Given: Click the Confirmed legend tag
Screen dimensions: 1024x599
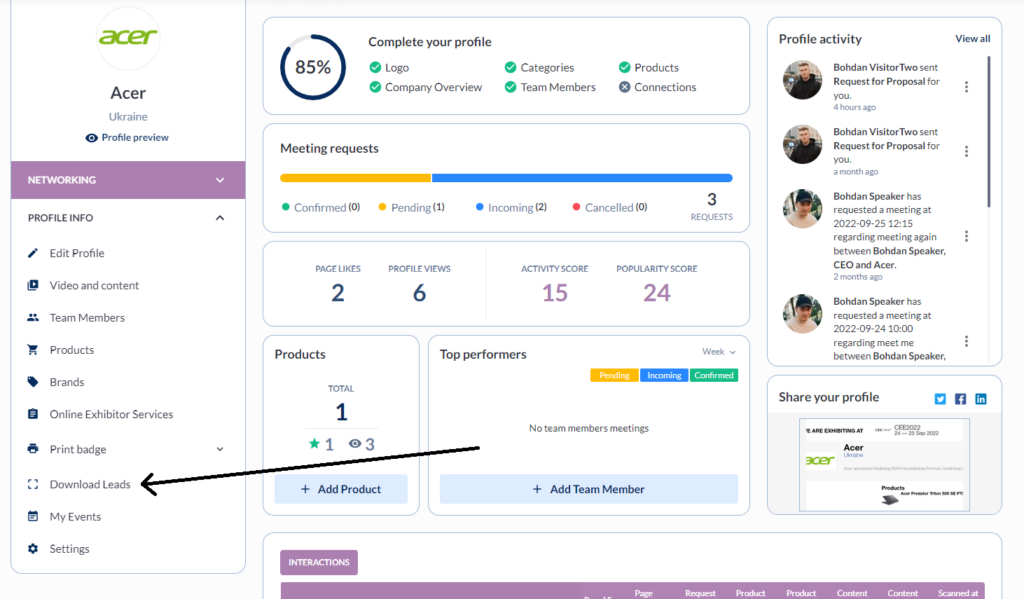Looking at the screenshot, I should 714,376.
